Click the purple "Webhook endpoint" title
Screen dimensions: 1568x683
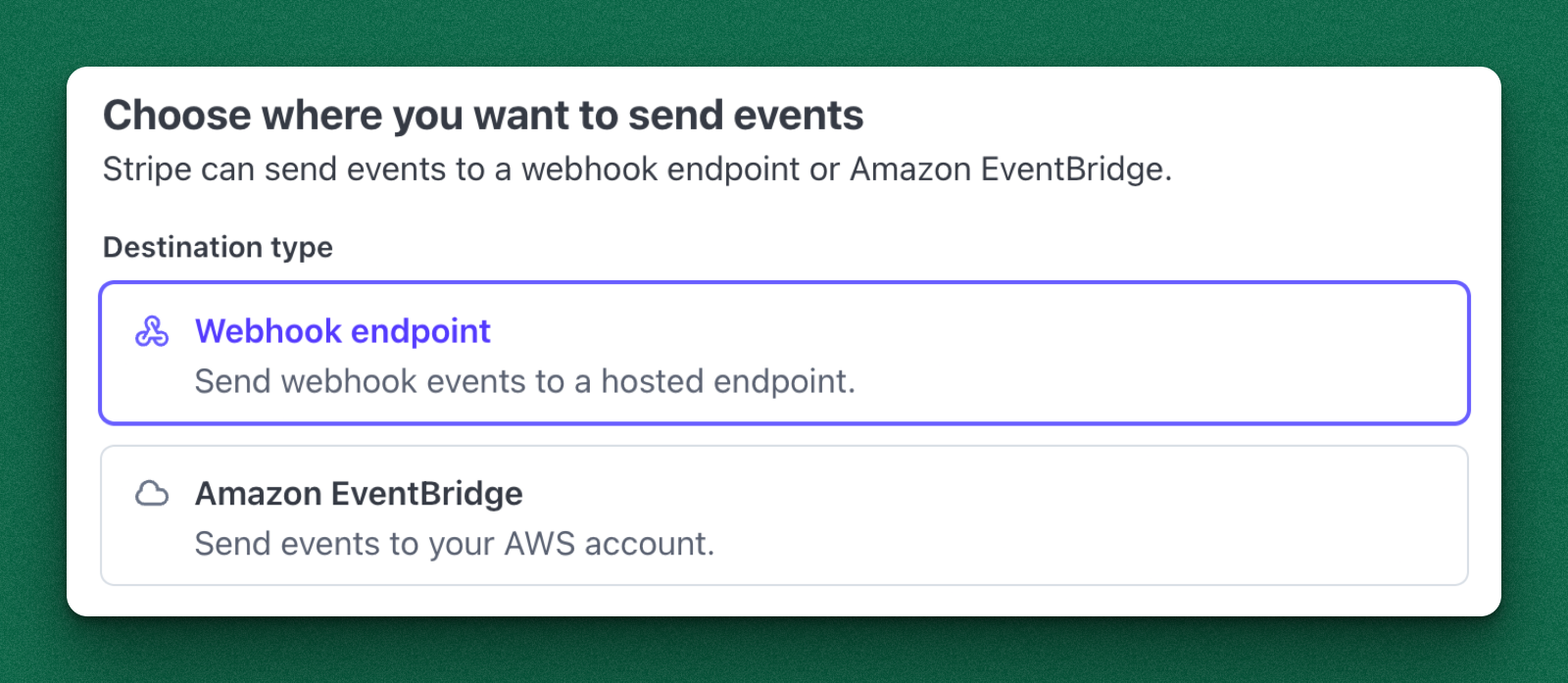coord(342,331)
